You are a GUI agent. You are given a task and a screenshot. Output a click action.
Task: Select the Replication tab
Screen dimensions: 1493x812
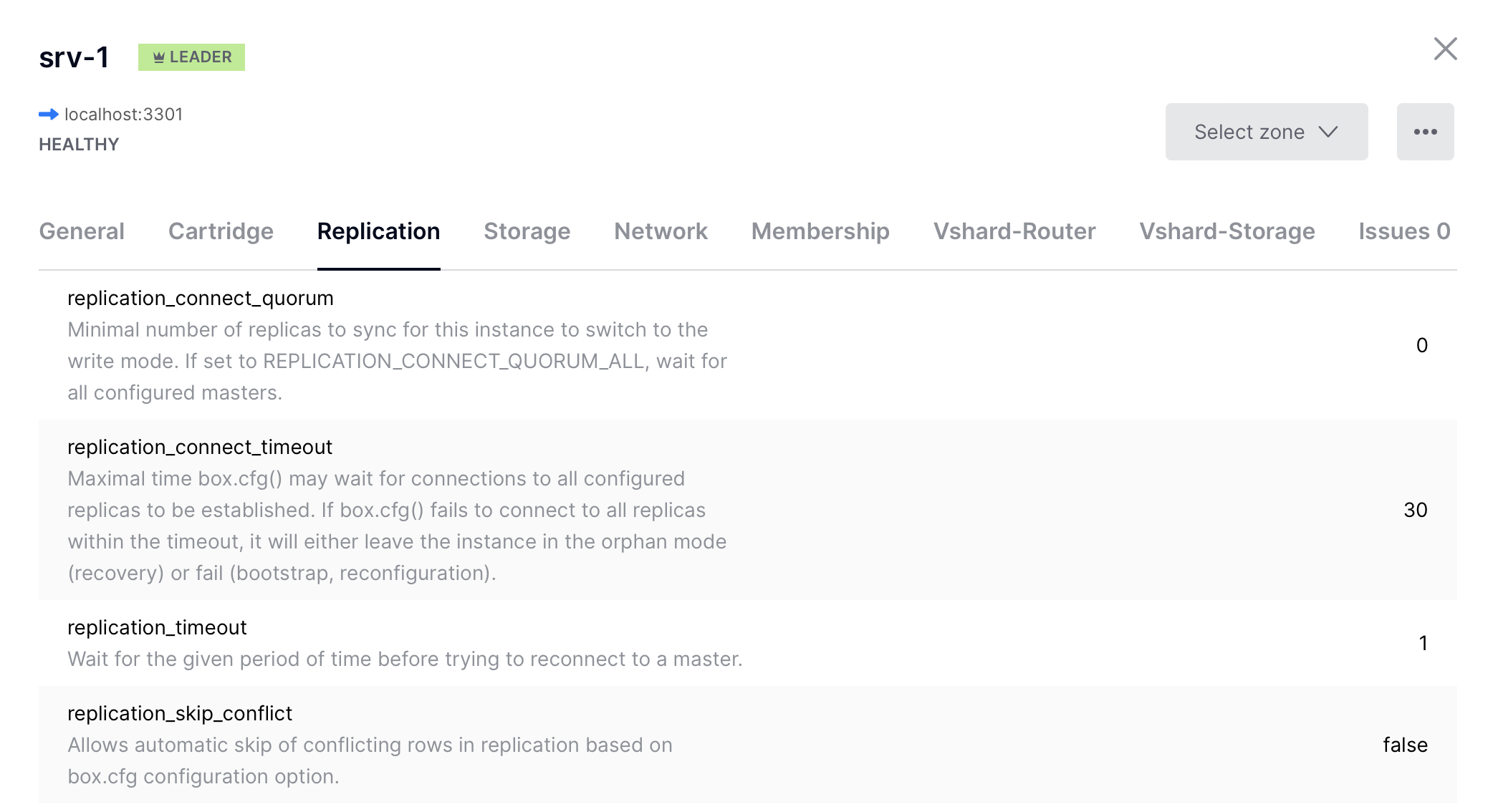point(378,231)
